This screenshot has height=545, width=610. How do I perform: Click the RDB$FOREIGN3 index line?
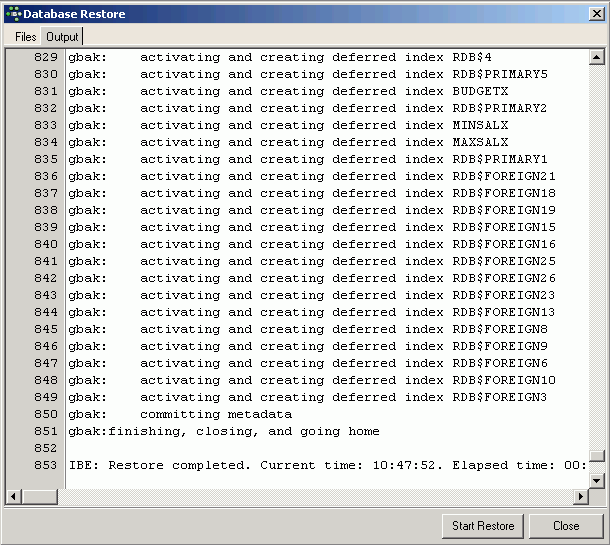(308, 397)
